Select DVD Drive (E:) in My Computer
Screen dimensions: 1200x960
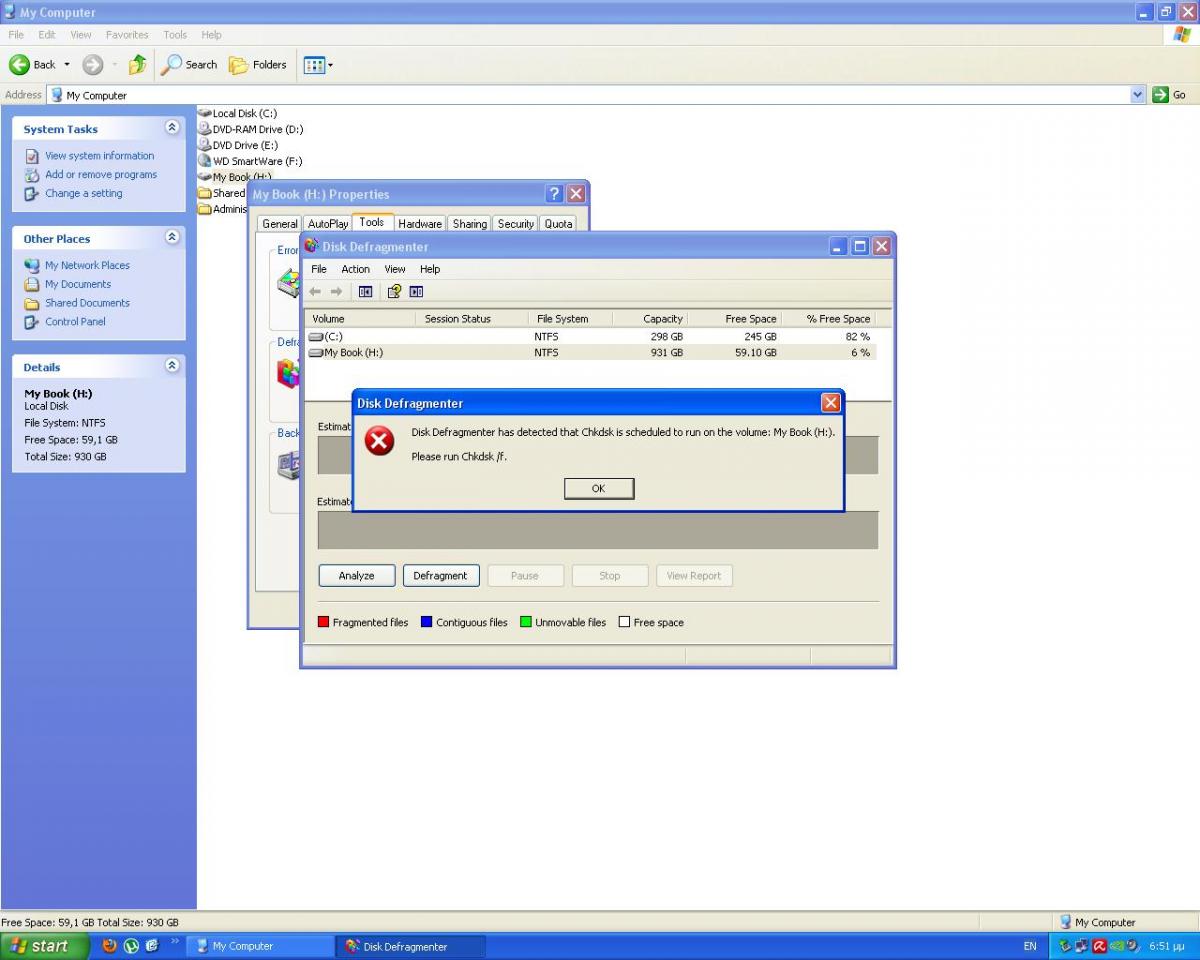point(237,146)
